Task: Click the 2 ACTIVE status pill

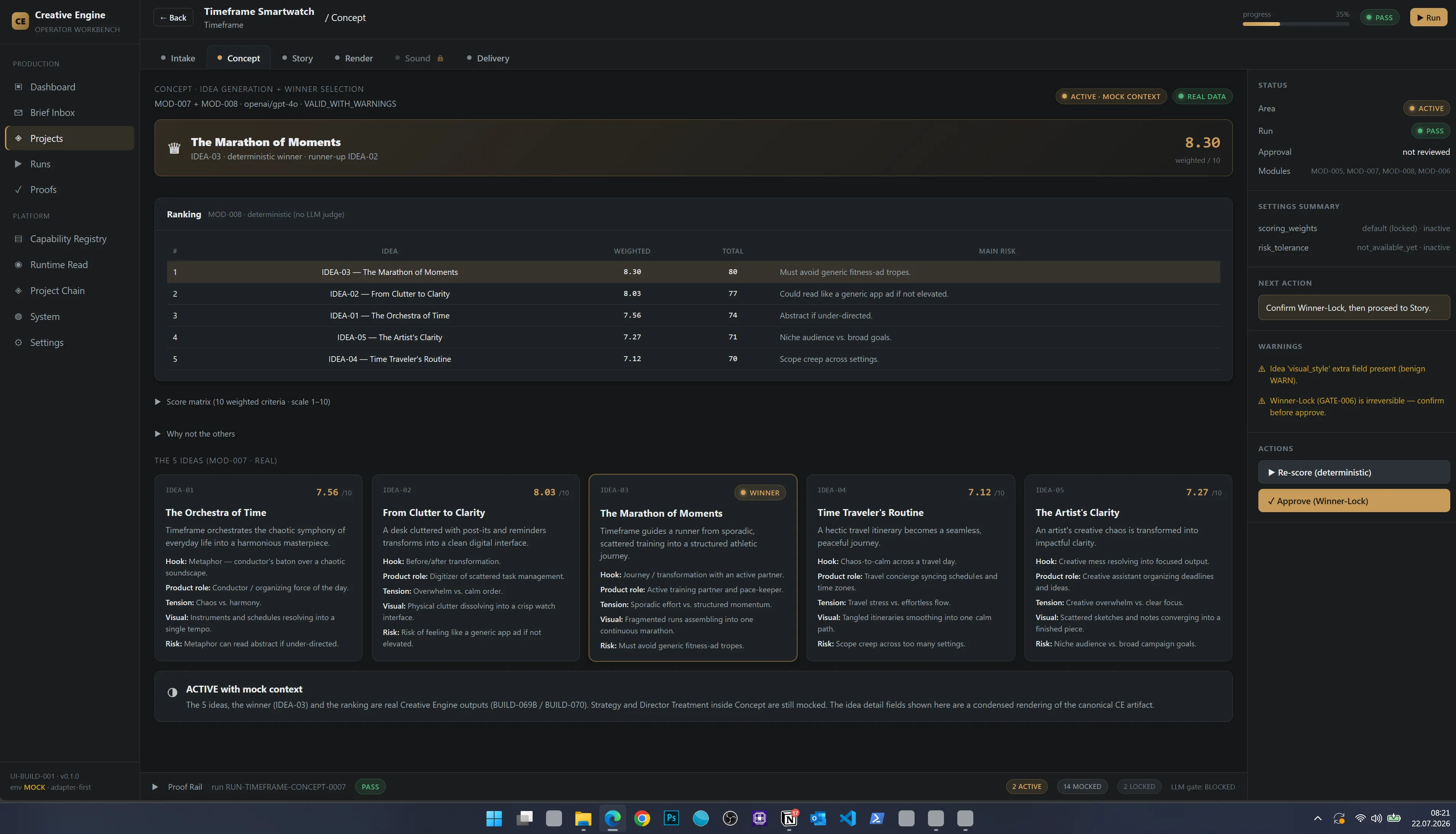Action: (x=1026, y=786)
